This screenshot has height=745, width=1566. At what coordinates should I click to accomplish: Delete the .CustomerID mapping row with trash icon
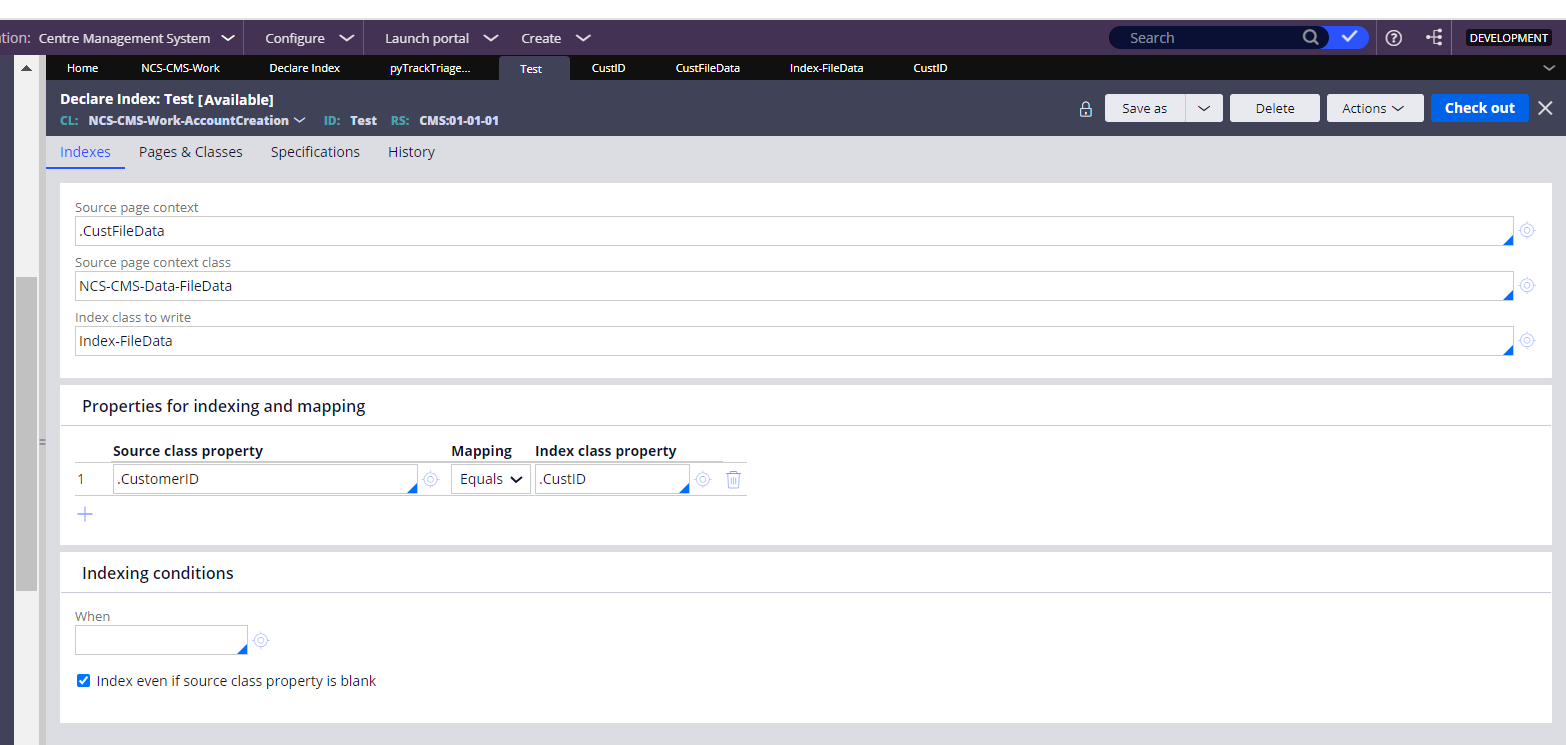click(733, 479)
